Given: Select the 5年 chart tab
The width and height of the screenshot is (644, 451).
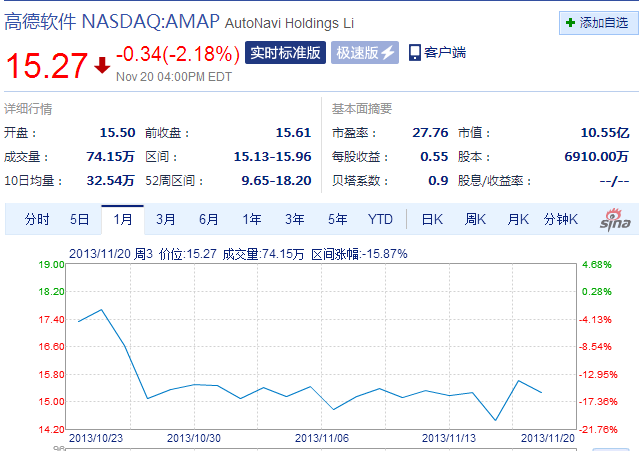Looking at the screenshot, I should 338,219.
